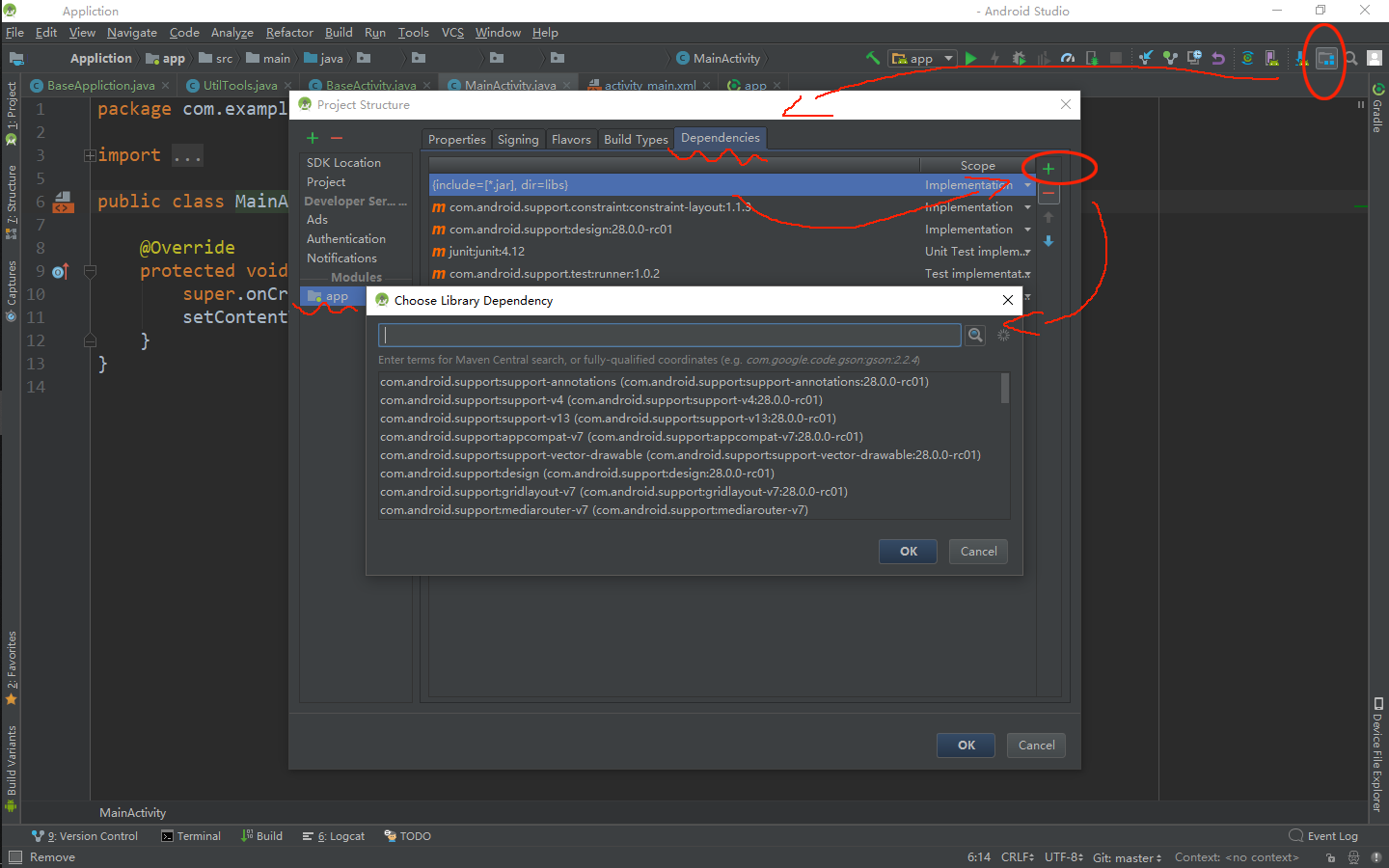
Task: Switch to the Build Types tab
Action: 636,140
